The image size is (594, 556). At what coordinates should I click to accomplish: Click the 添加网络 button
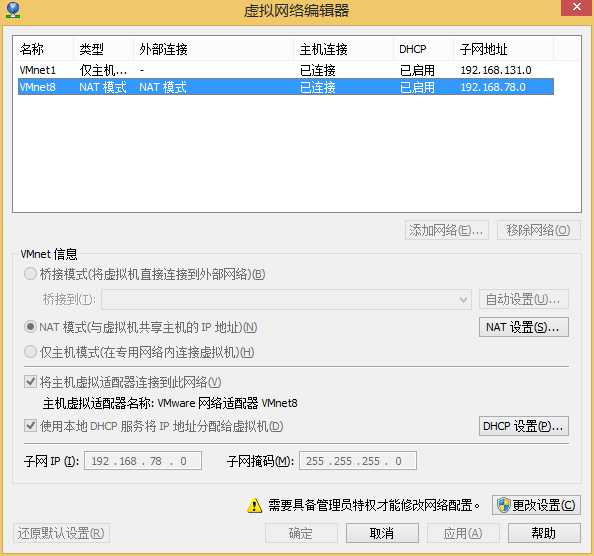[x=447, y=230]
